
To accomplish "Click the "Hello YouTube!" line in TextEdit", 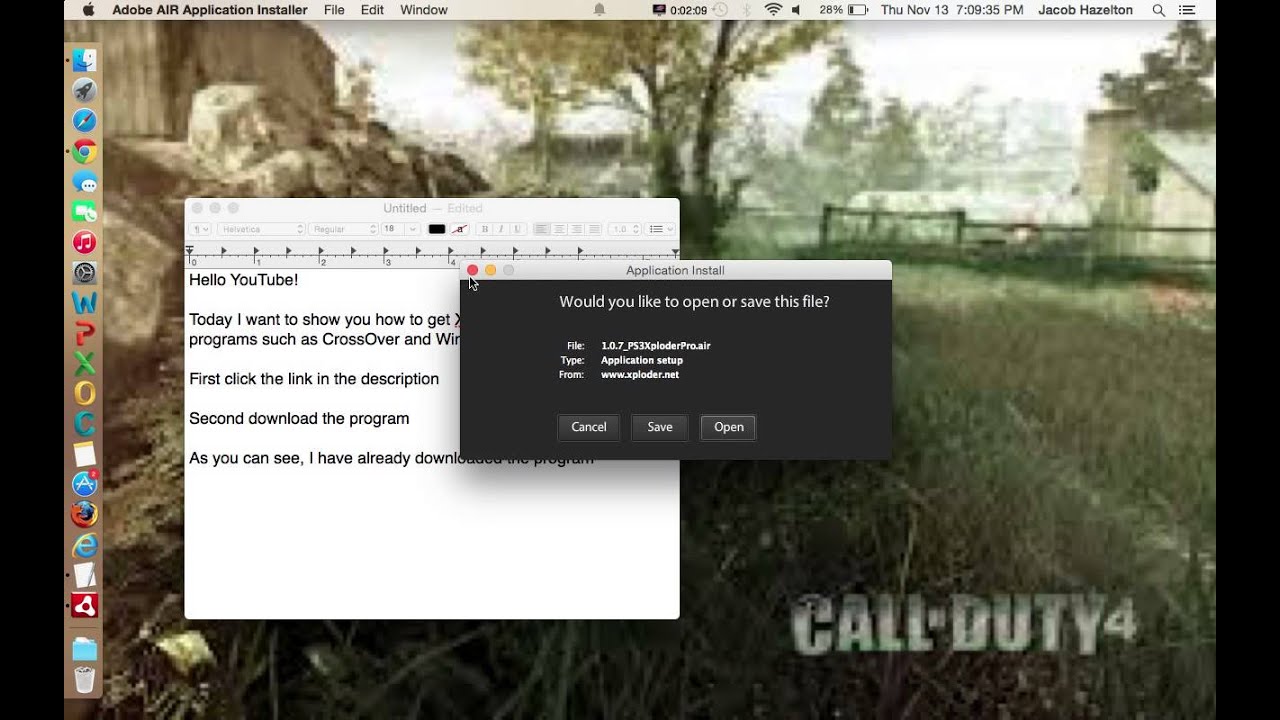I will [244, 280].
